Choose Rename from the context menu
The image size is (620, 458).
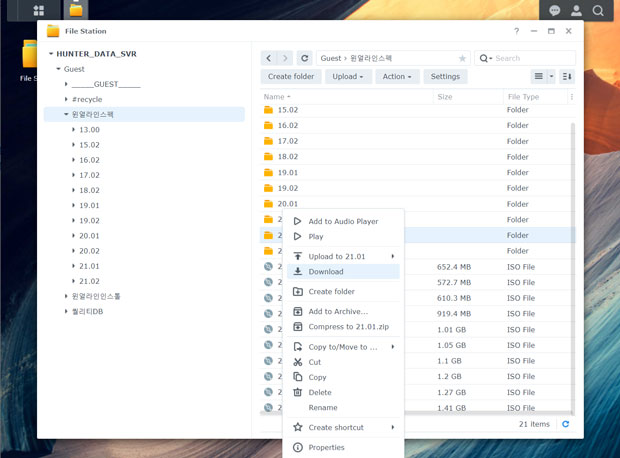pos(343,407)
